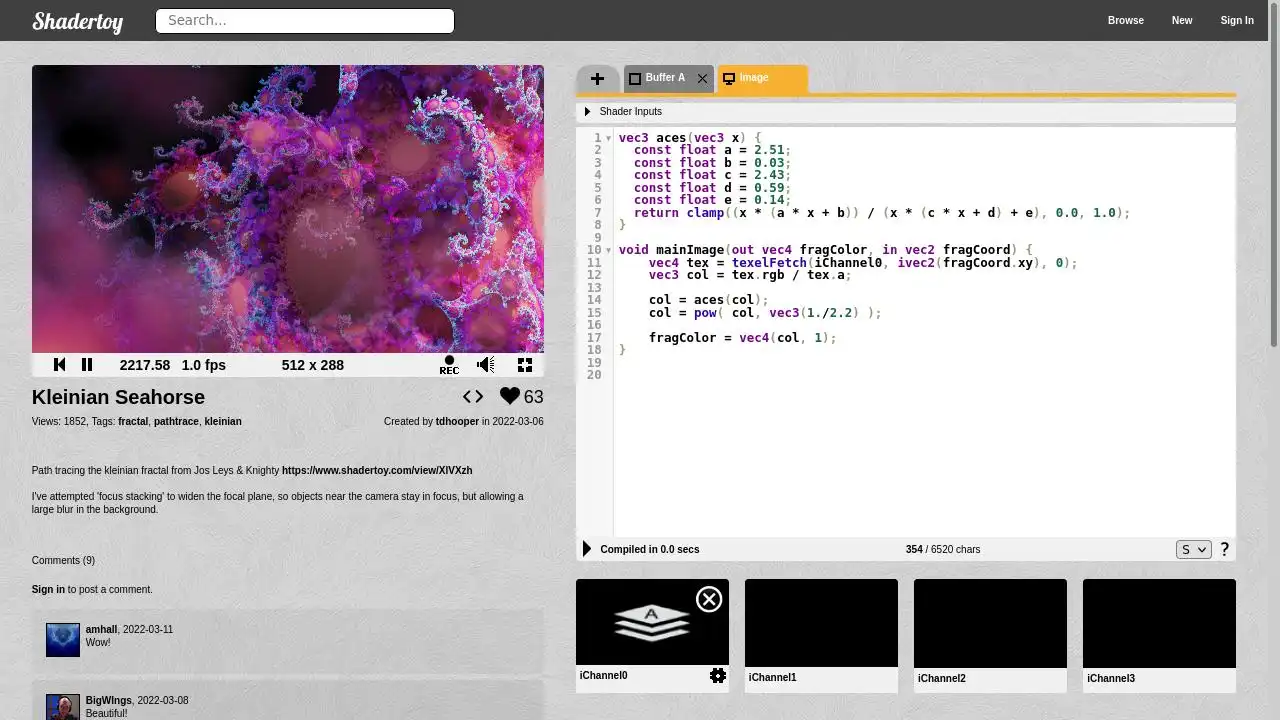Open commenter BigWIngs' profile
Image resolution: width=1280 pixels, height=720 pixels.
pyautogui.click(x=109, y=701)
